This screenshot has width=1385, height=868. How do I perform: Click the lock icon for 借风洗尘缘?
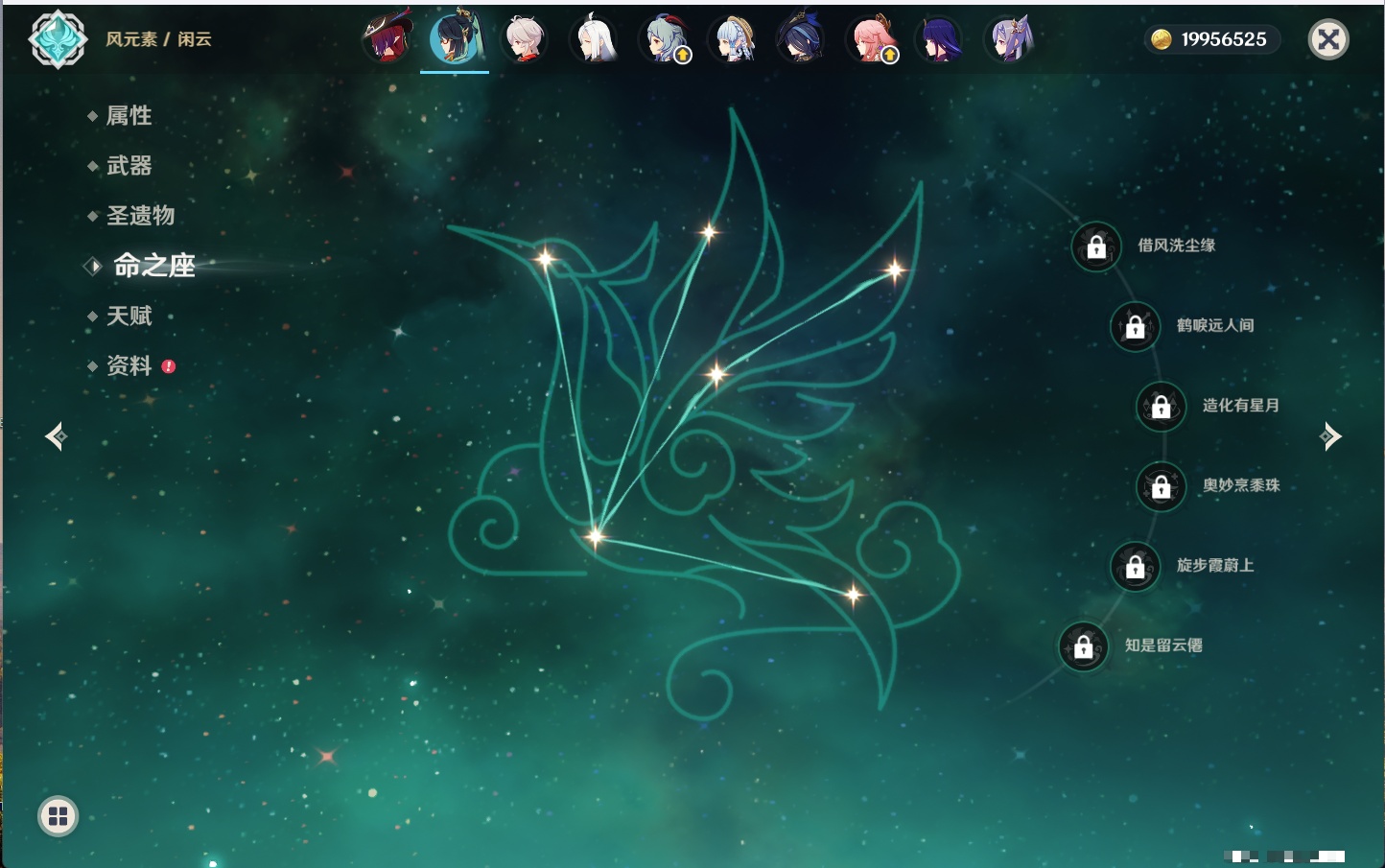click(x=1096, y=246)
